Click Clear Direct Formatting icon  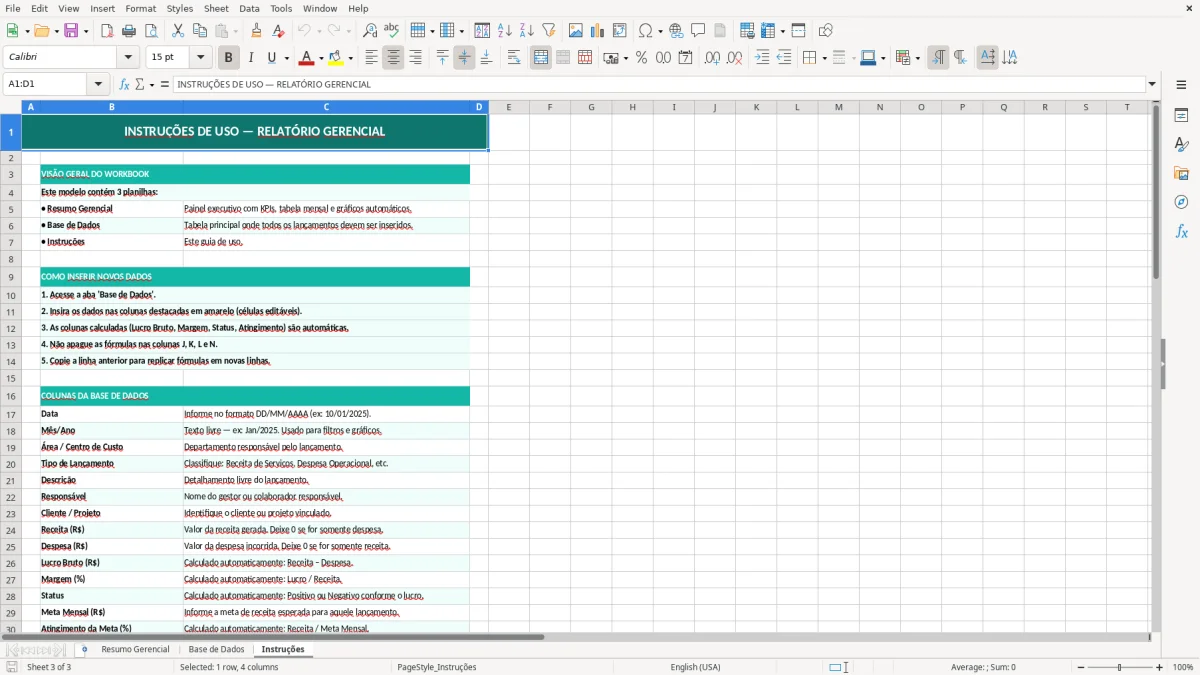(279, 31)
